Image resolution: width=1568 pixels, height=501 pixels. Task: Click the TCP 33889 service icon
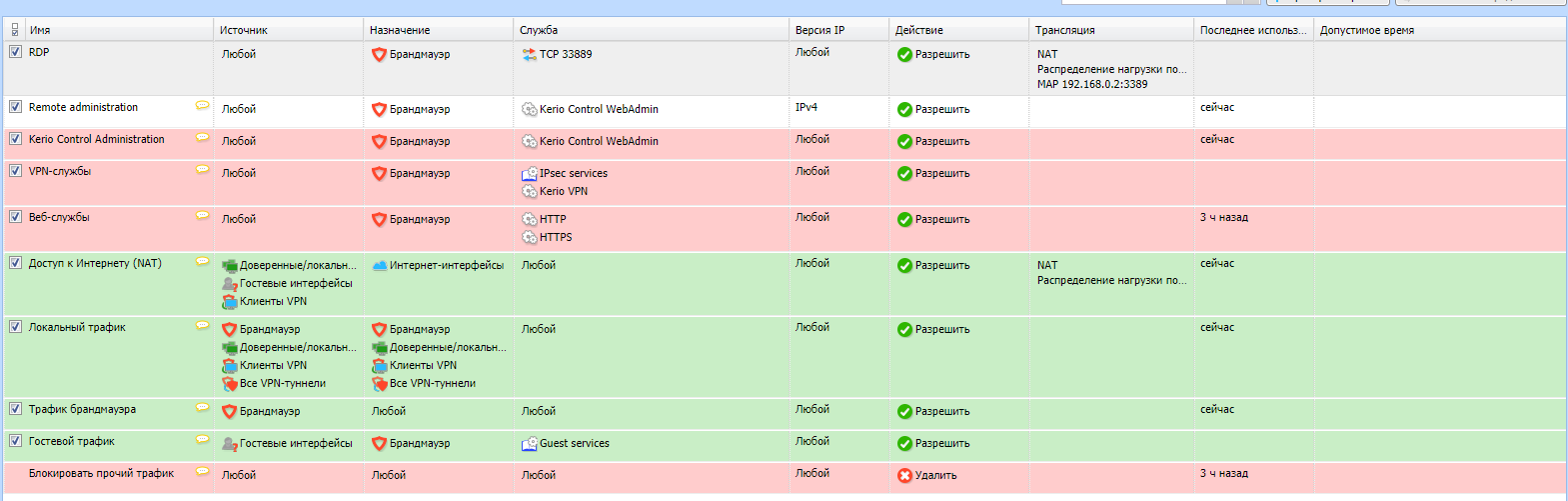click(x=530, y=54)
